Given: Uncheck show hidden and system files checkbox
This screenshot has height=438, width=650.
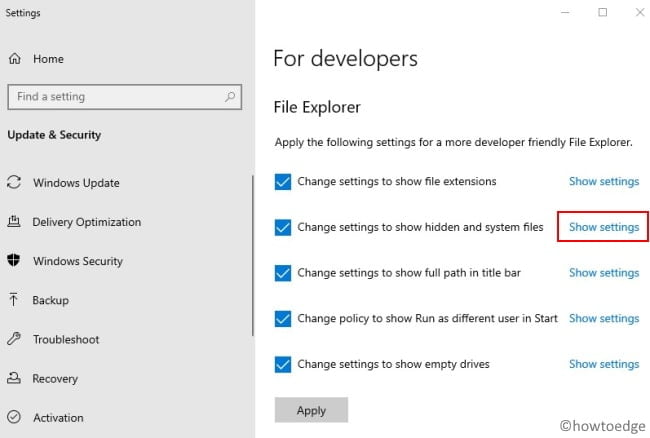Looking at the screenshot, I should [x=283, y=227].
